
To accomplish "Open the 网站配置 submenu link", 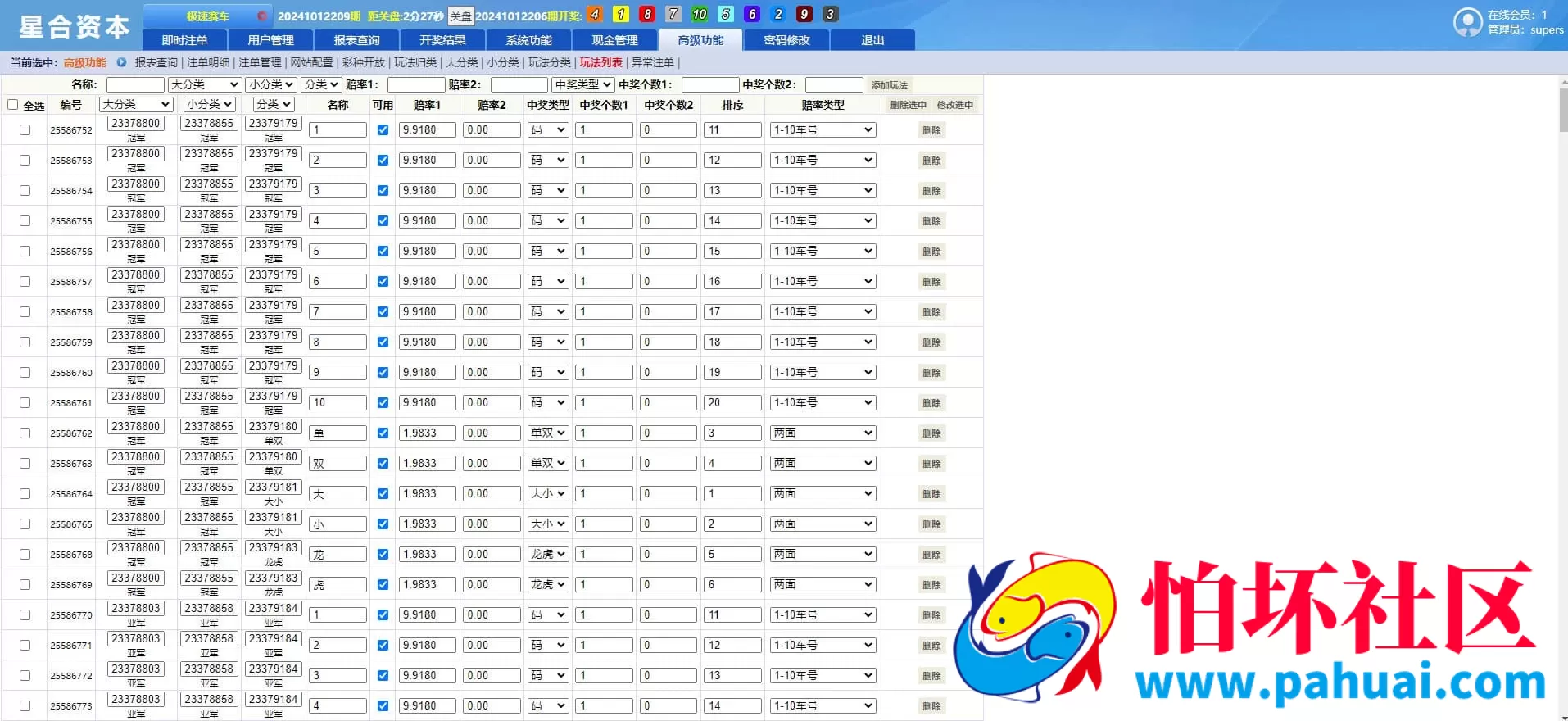I will click(x=311, y=62).
